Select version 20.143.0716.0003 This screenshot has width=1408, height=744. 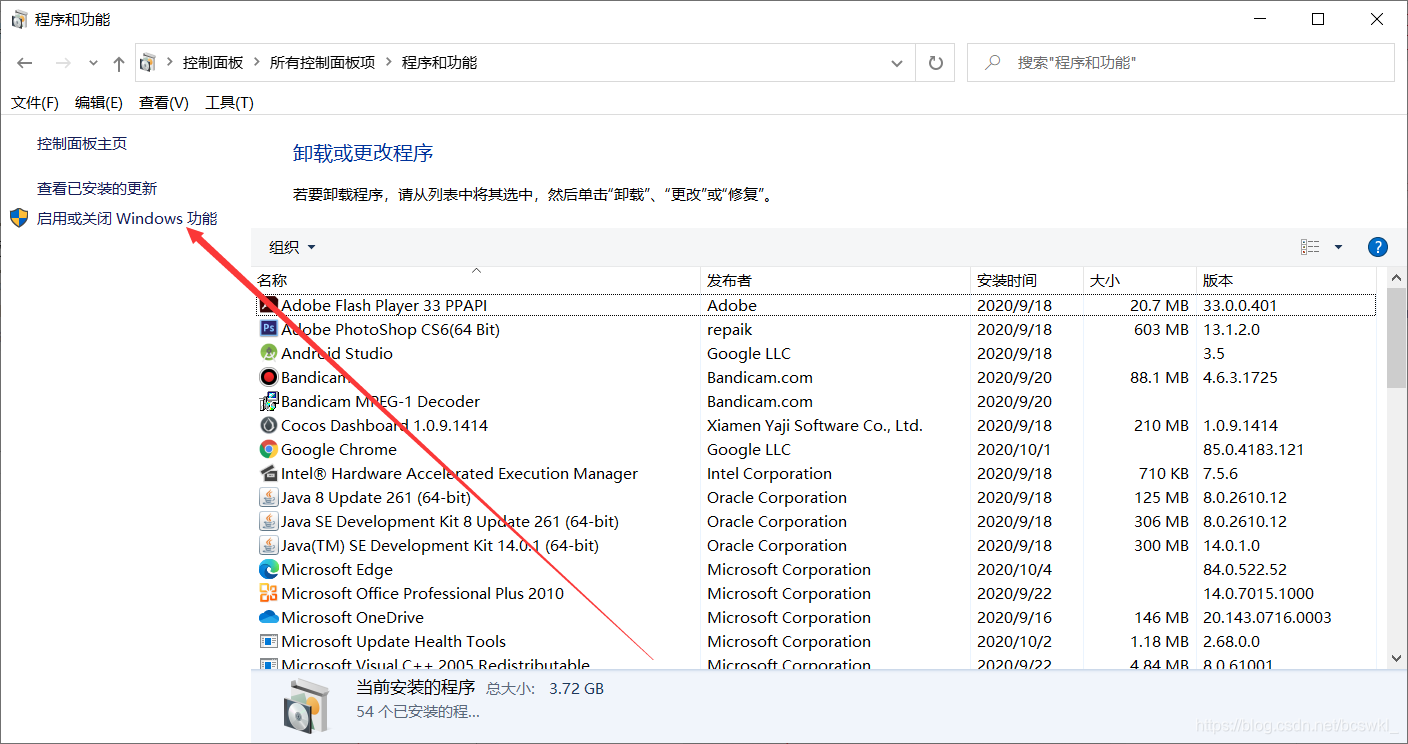1267,617
